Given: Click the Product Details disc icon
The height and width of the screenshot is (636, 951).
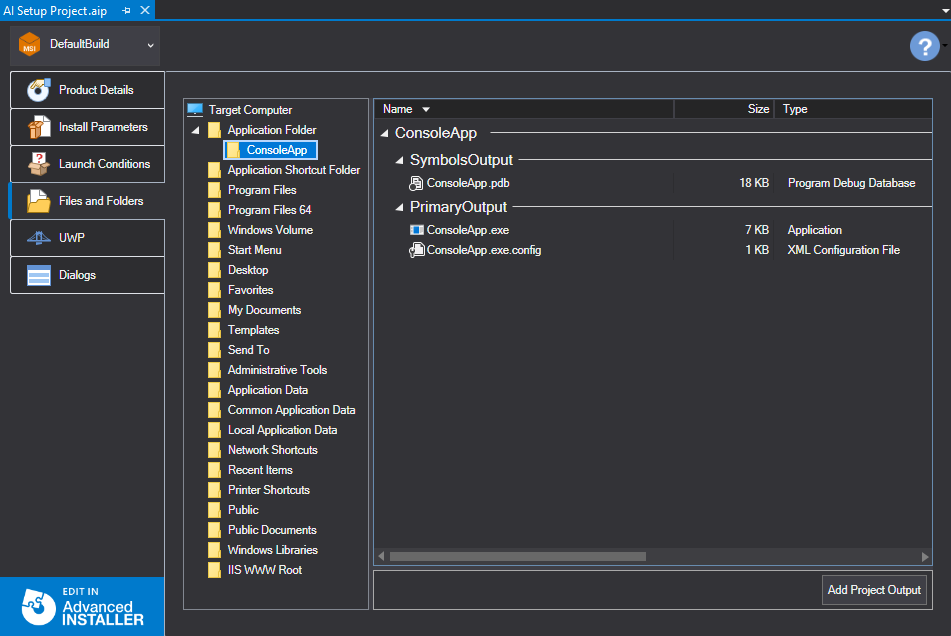Looking at the screenshot, I should pyautogui.click(x=39, y=90).
